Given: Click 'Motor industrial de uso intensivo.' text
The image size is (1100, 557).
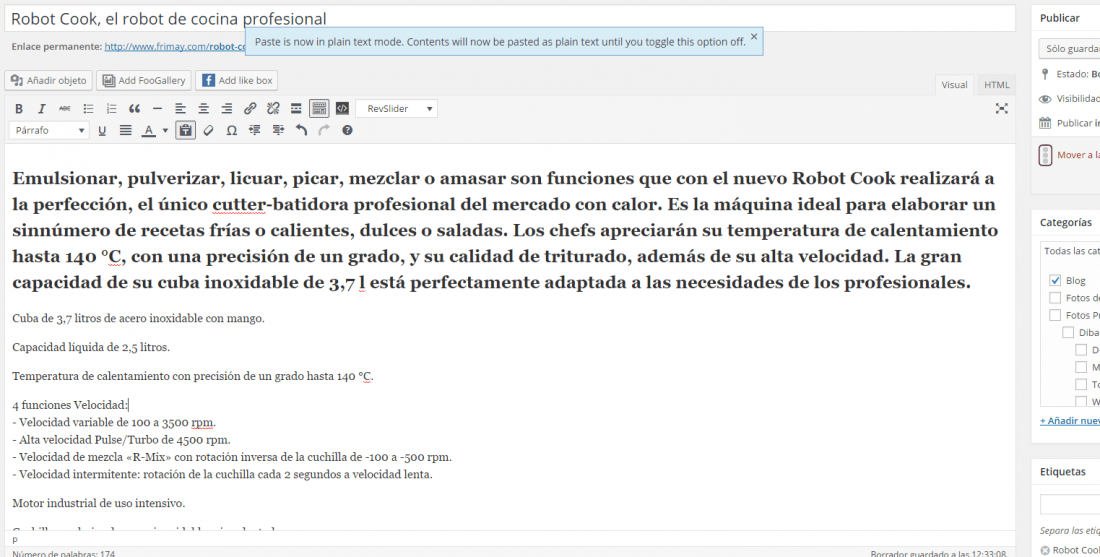Looking at the screenshot, I should [x=99, y=503].
